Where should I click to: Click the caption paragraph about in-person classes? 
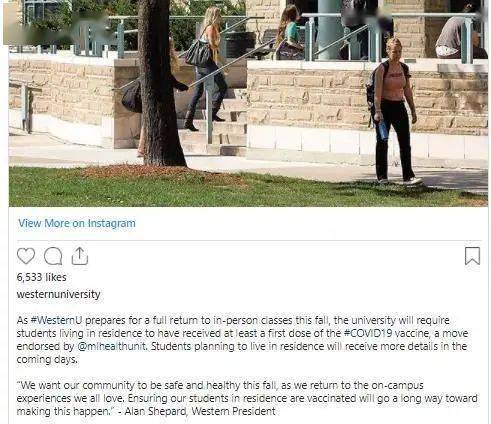click(x=242, y=340)
